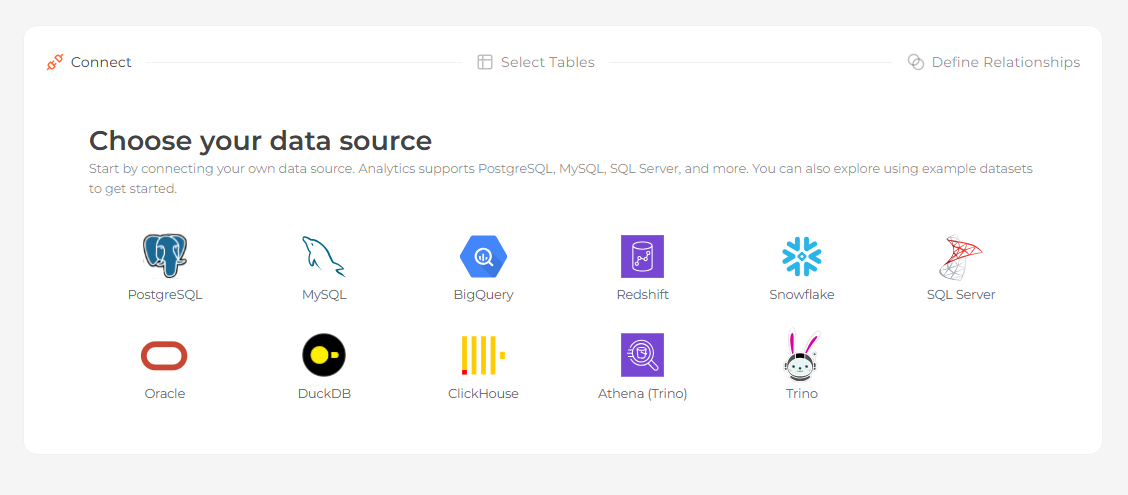This screenshot has width=1128, height=495.
Task: Select the Redshift purple icon
Action: point(642,256)
